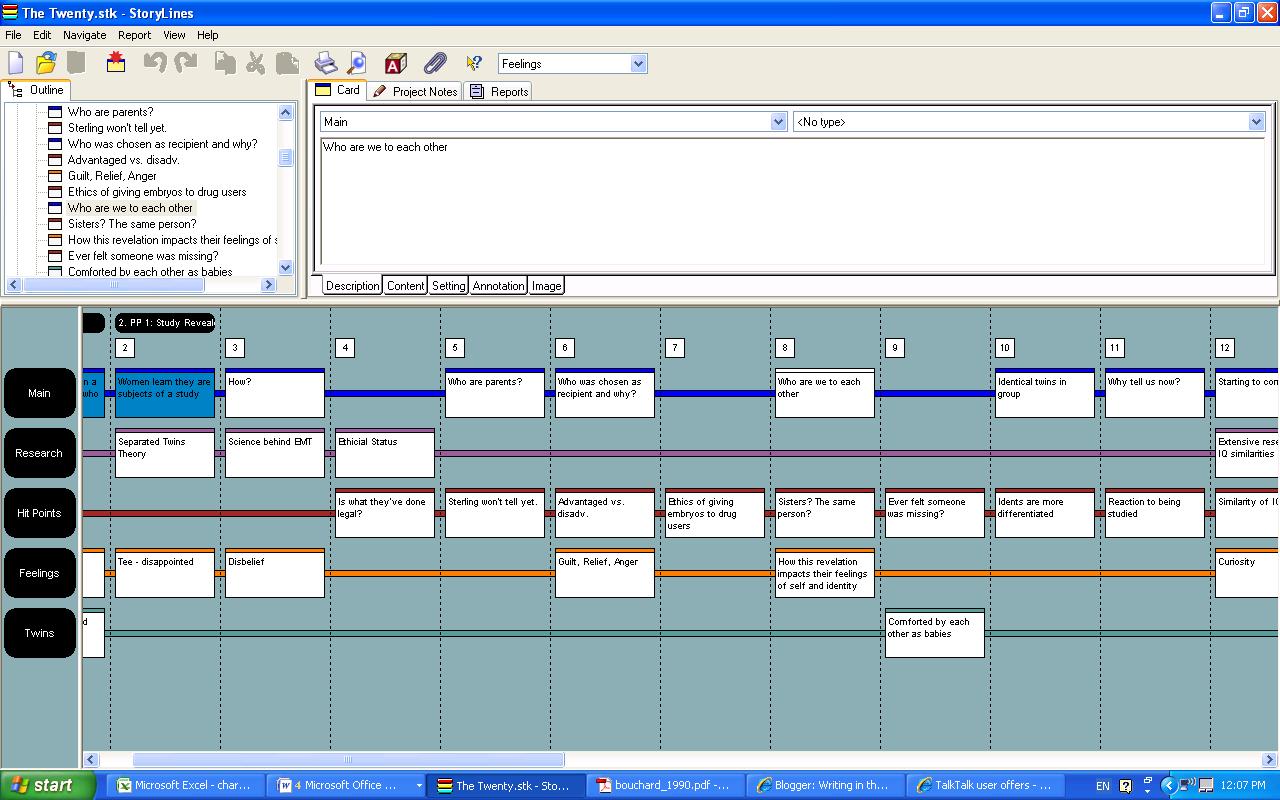Cut with the scissors icon

[x=256, y=63]
